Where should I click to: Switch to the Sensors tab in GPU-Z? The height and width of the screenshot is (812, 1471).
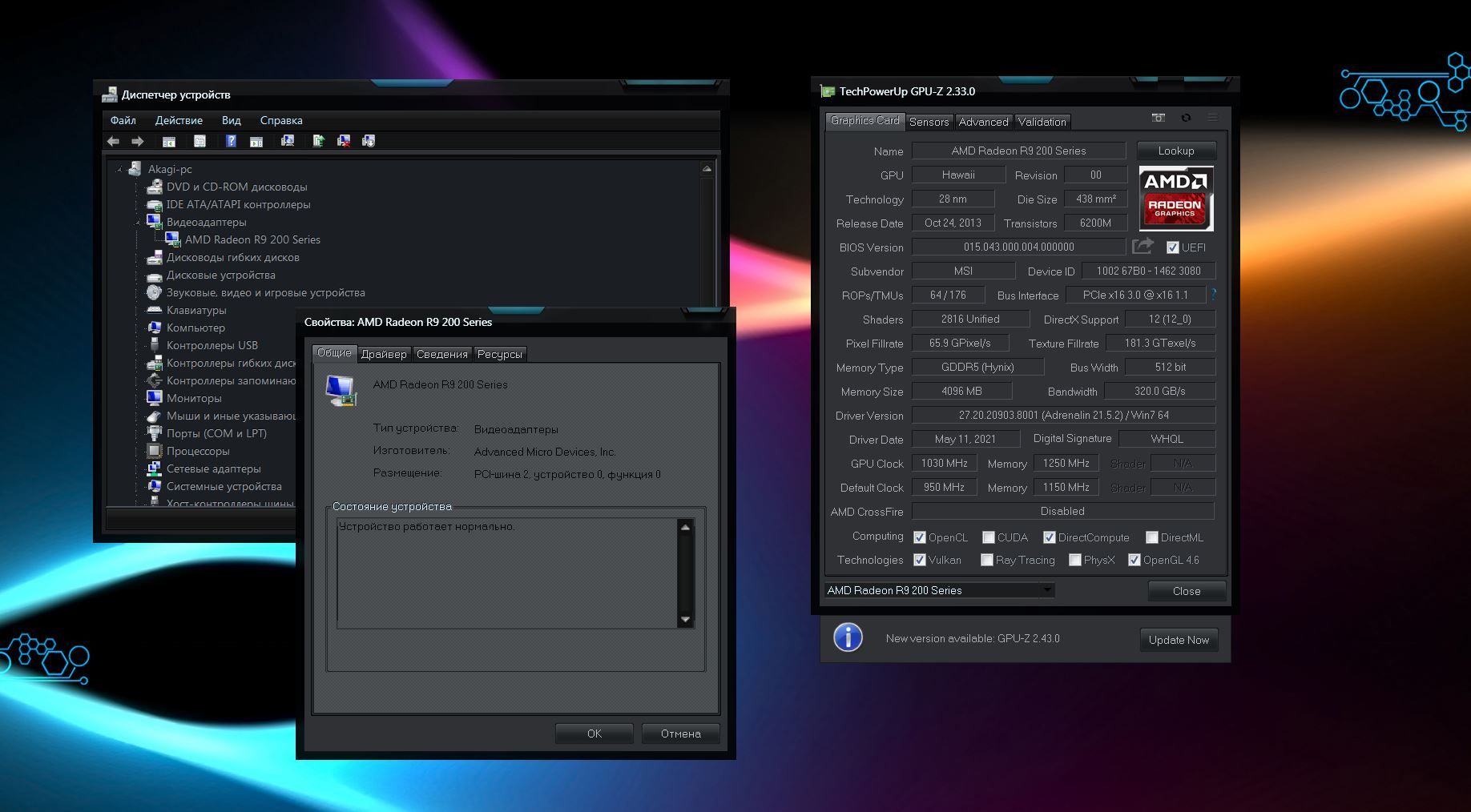[929, 122]
